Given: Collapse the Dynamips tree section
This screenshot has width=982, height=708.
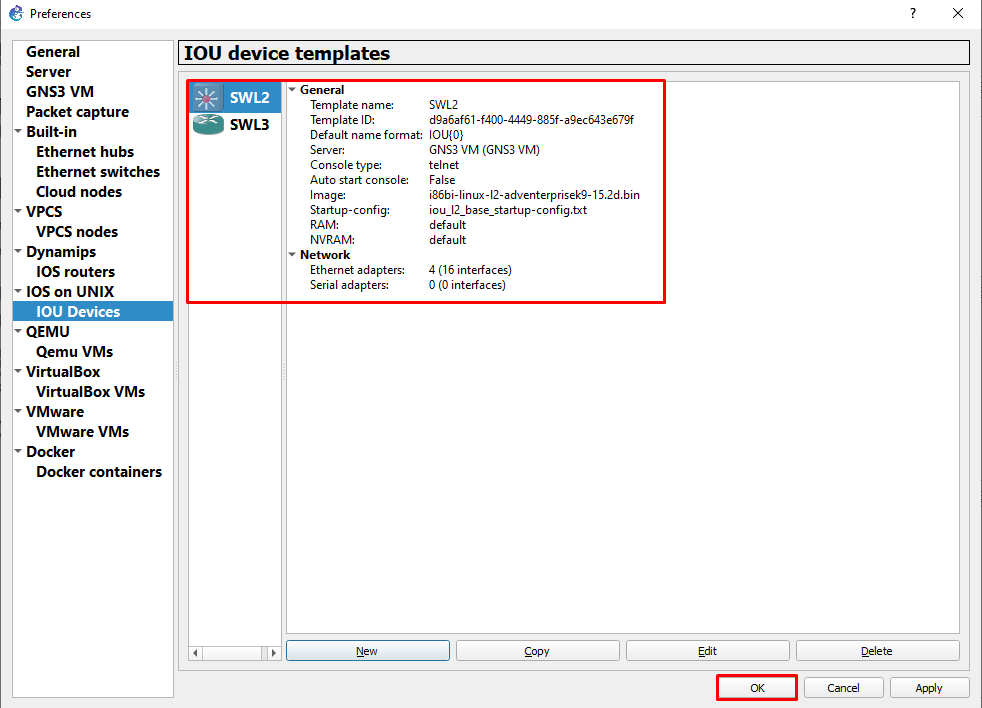Looking at the screenshot, I should [18, 251].
